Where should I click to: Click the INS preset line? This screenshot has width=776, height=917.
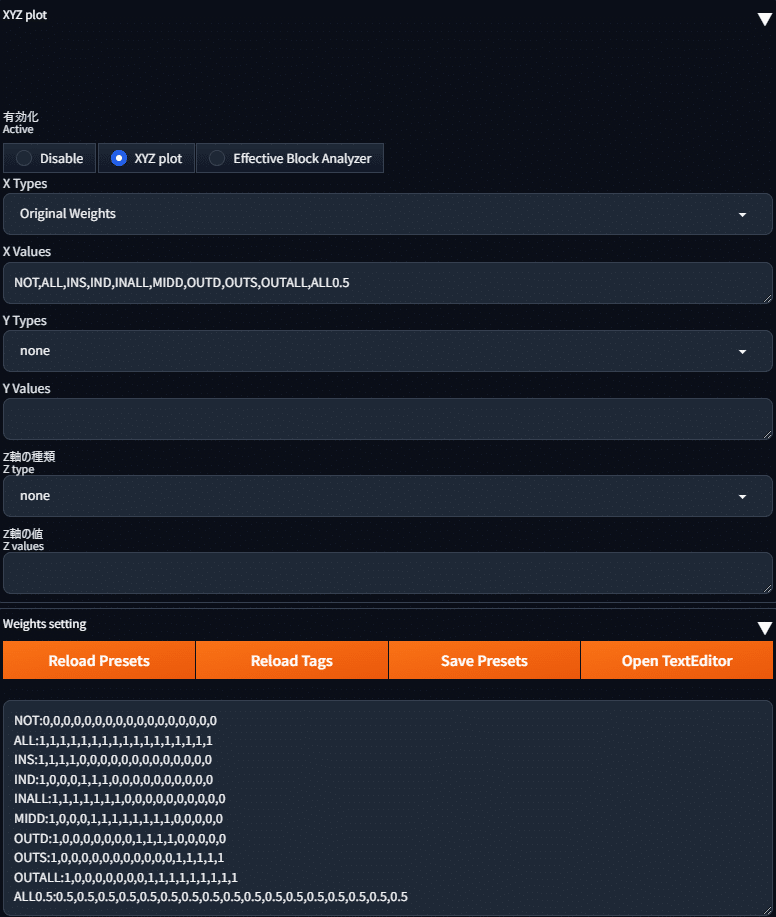(113, 760)
